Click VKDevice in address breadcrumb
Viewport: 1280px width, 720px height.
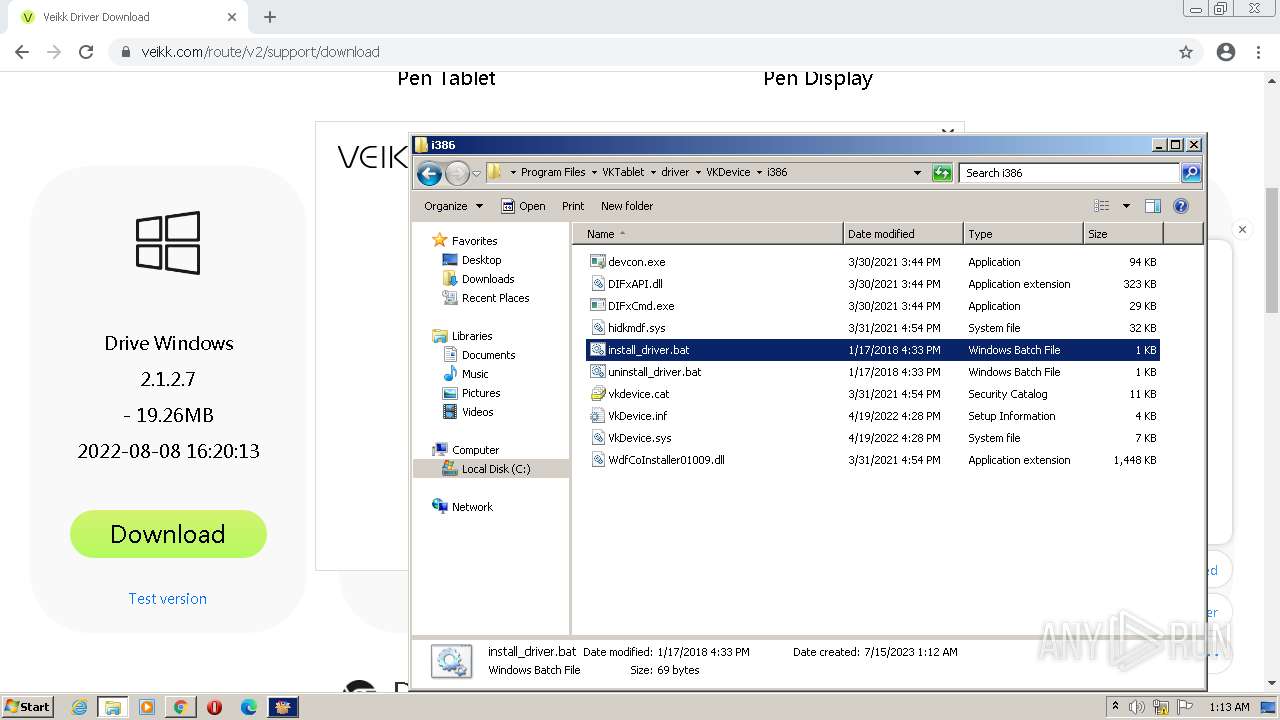tap(728, 172)
